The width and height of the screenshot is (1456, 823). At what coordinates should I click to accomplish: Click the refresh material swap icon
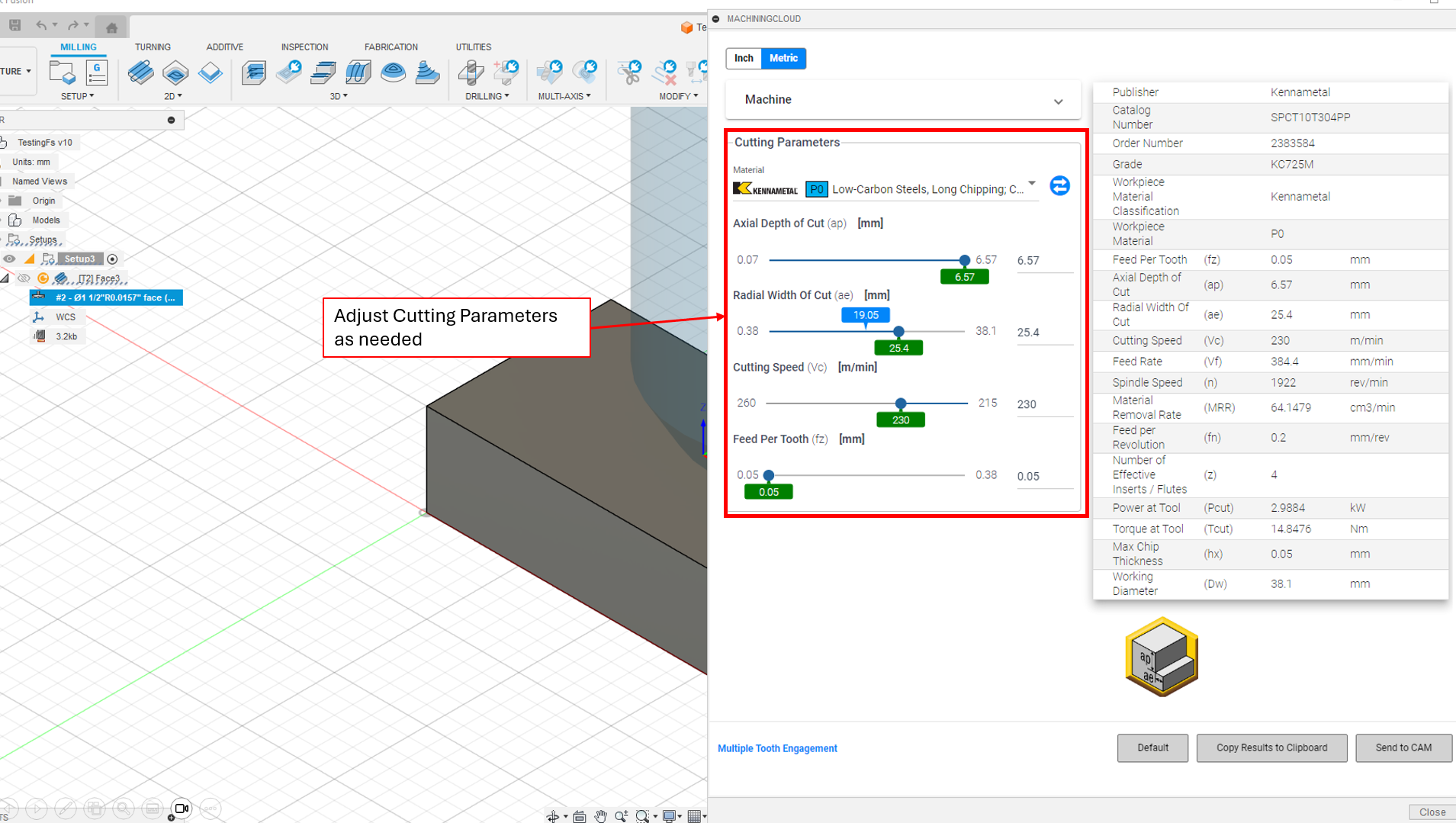[x=1059, y=186]
